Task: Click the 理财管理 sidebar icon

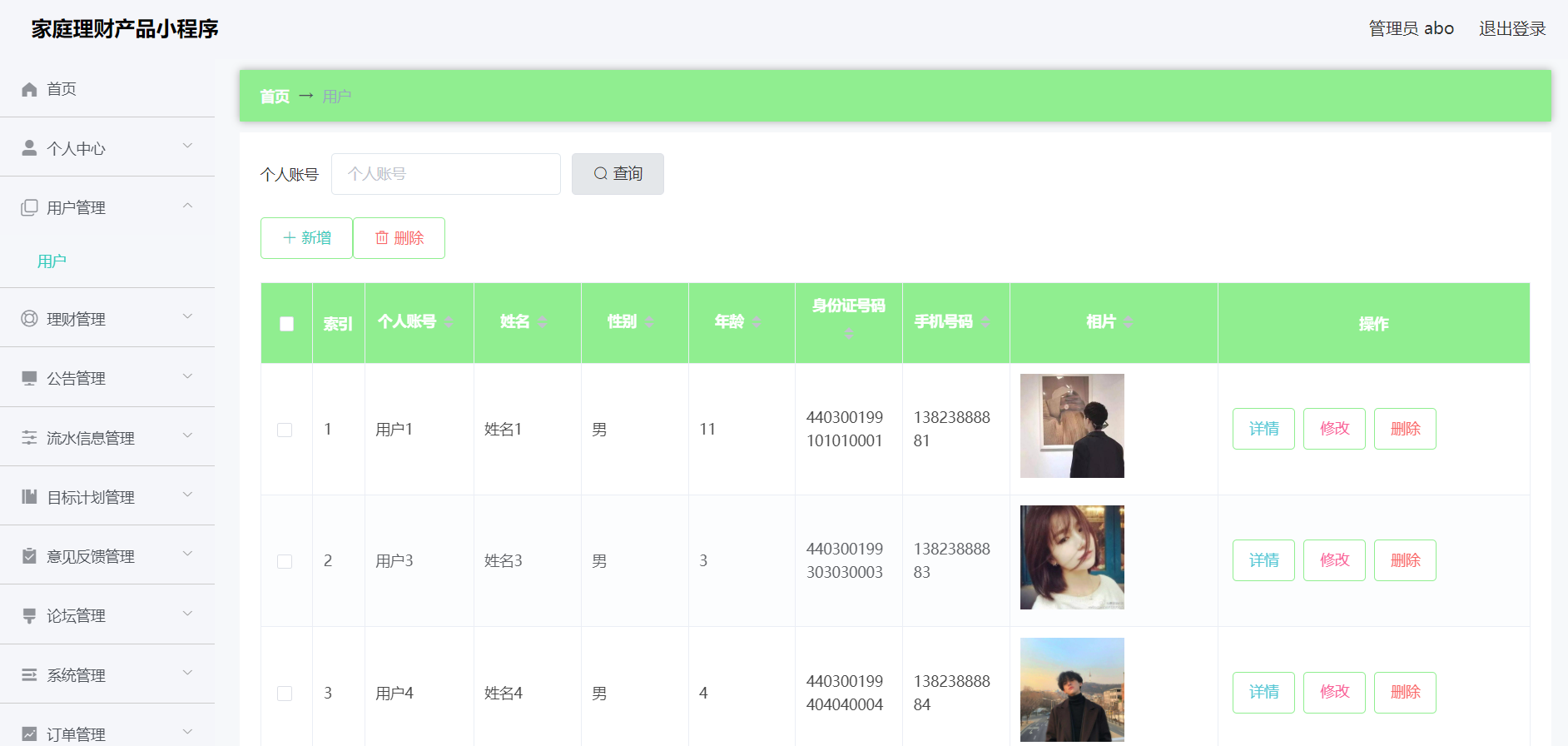Action: coord(29,319)
